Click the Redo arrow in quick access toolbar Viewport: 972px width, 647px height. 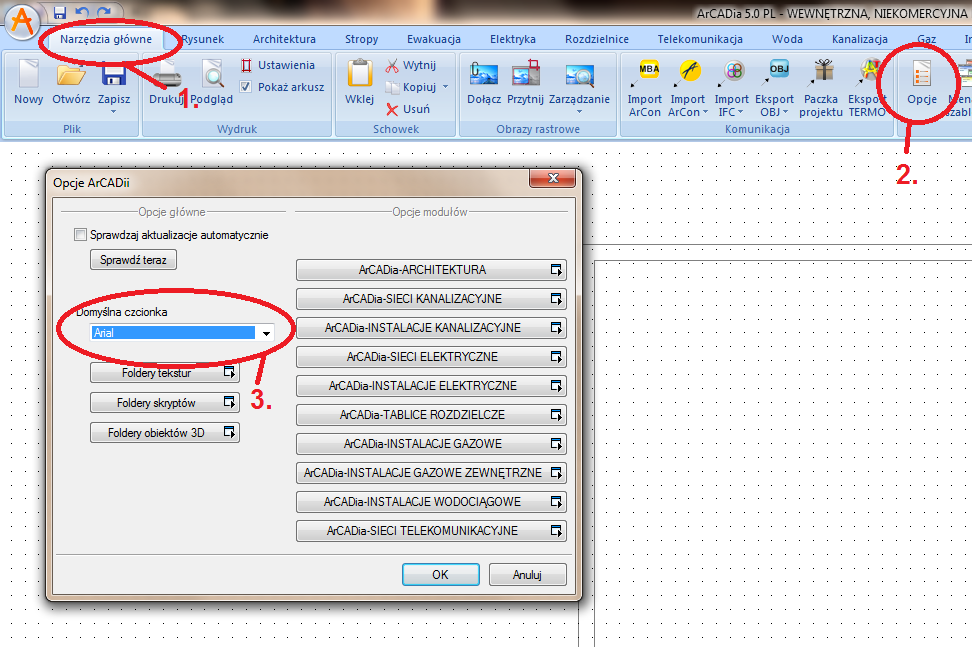pyautogui.click(x=104, y=12)
